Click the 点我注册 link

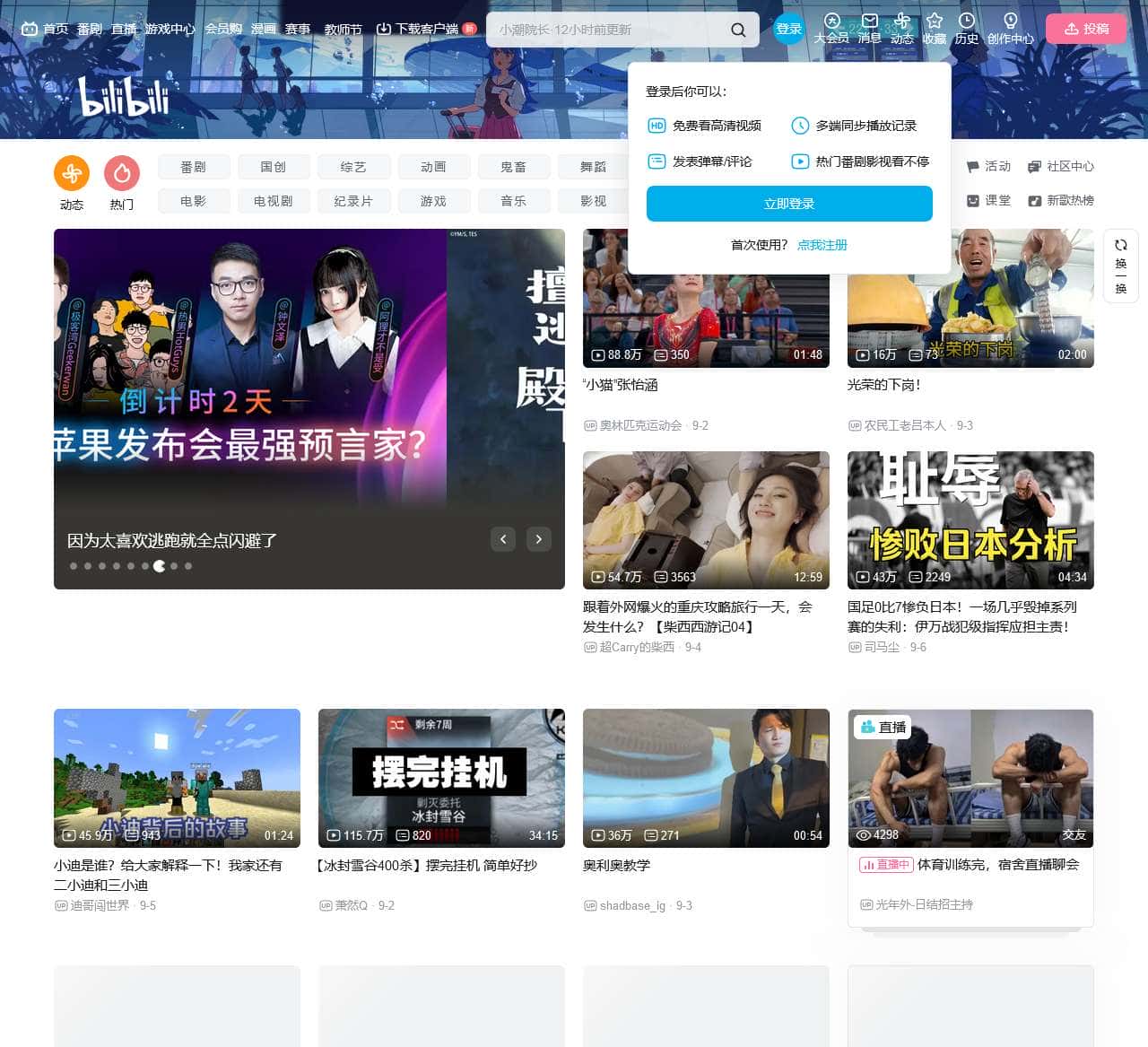[x=822, y=245]
